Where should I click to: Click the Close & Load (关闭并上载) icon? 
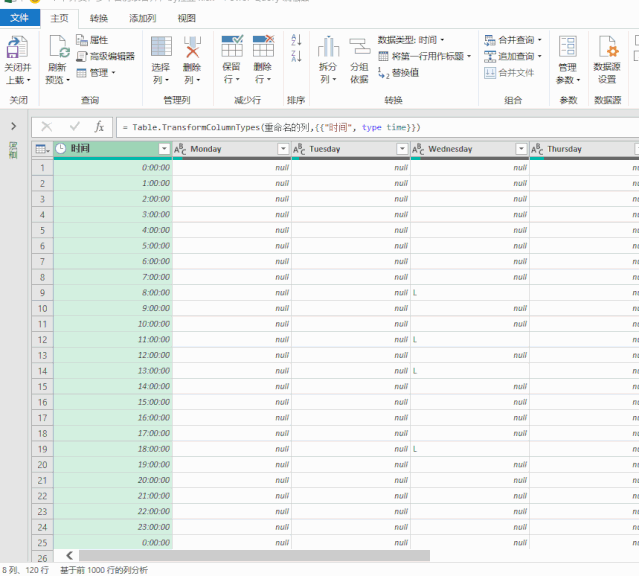pos(17,46)
